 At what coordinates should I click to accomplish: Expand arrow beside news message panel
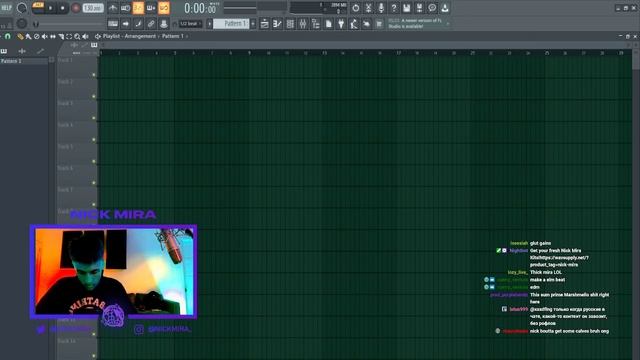[x=448, y=24]
